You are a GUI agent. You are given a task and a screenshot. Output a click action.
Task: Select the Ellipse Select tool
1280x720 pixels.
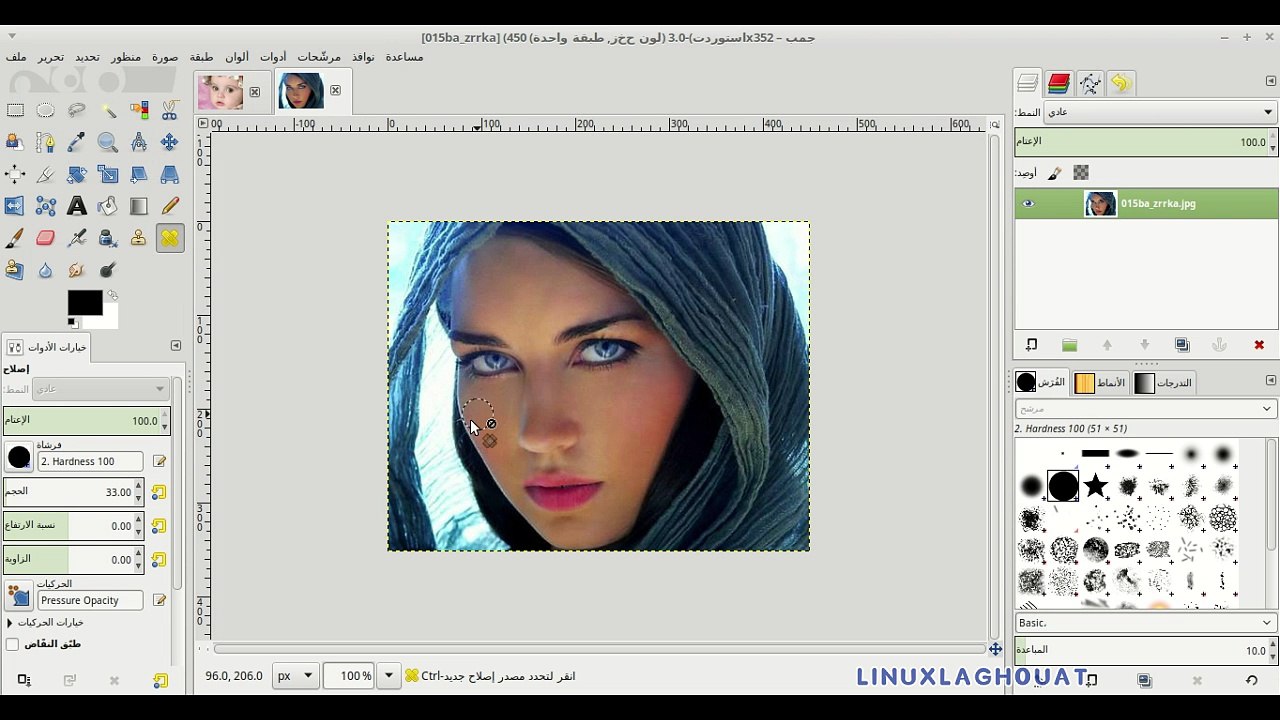(46, 111)
